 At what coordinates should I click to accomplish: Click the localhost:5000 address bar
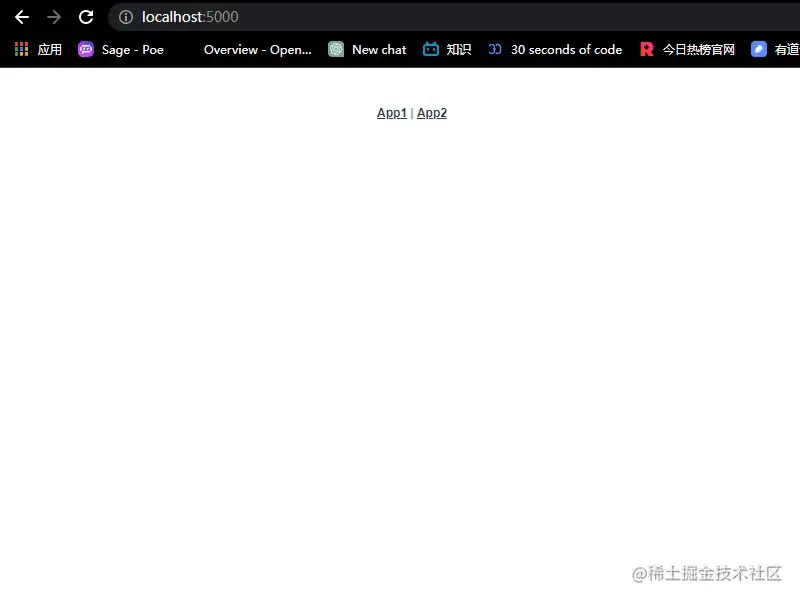454,17
